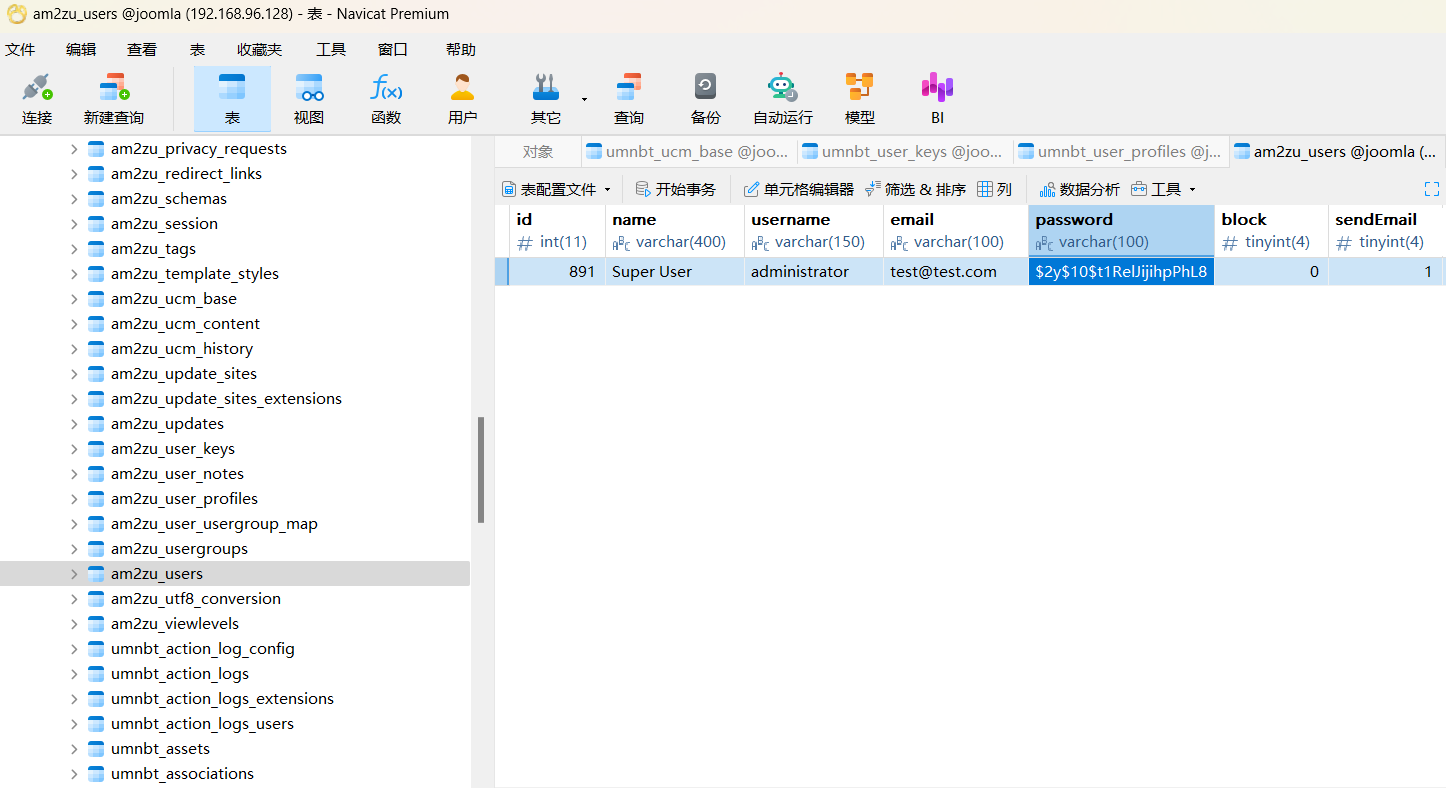The image size is (1446, 788).
Task: Select umnbt_associations table
Action: tap(182, 774)
